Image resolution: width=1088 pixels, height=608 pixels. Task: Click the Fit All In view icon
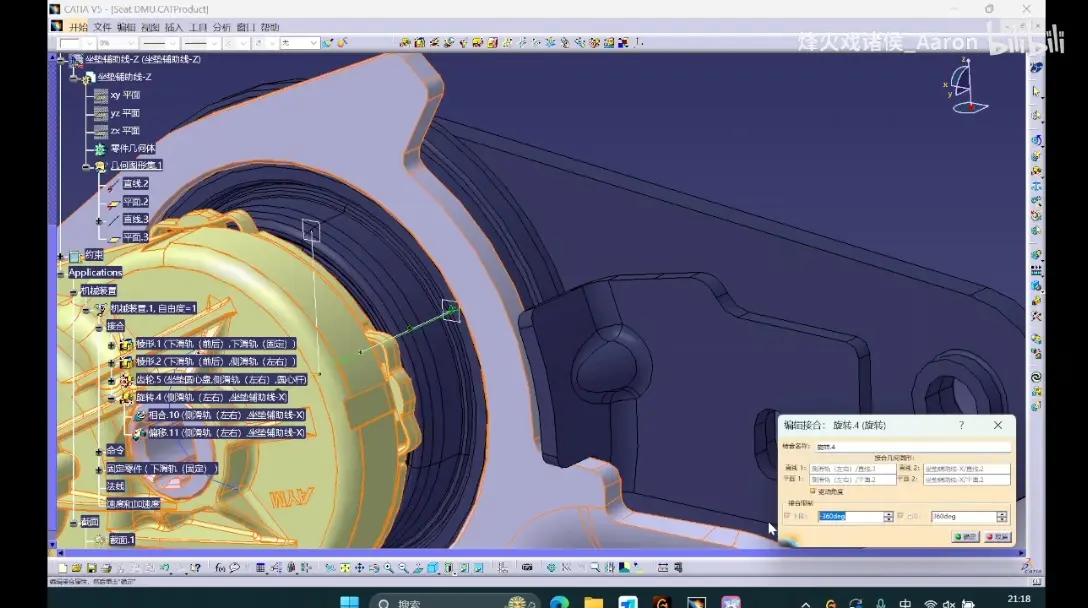[x=345, y=568]
